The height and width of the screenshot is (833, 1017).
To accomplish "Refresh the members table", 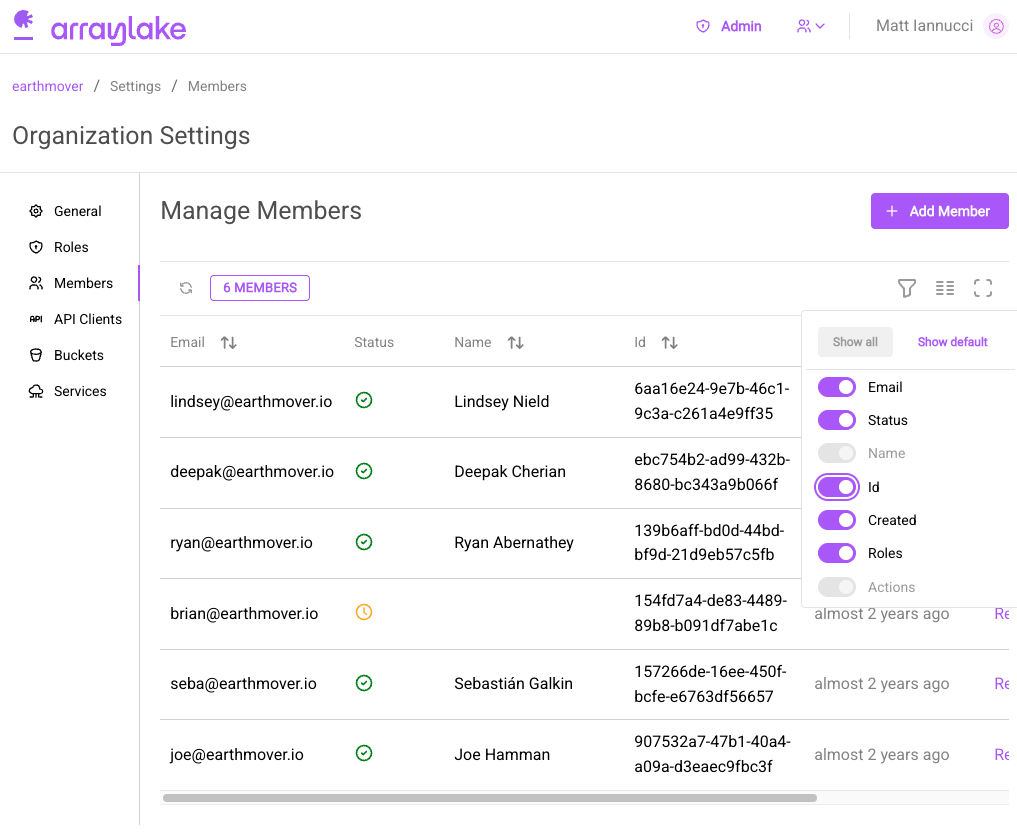I will [x=186, y=288].
